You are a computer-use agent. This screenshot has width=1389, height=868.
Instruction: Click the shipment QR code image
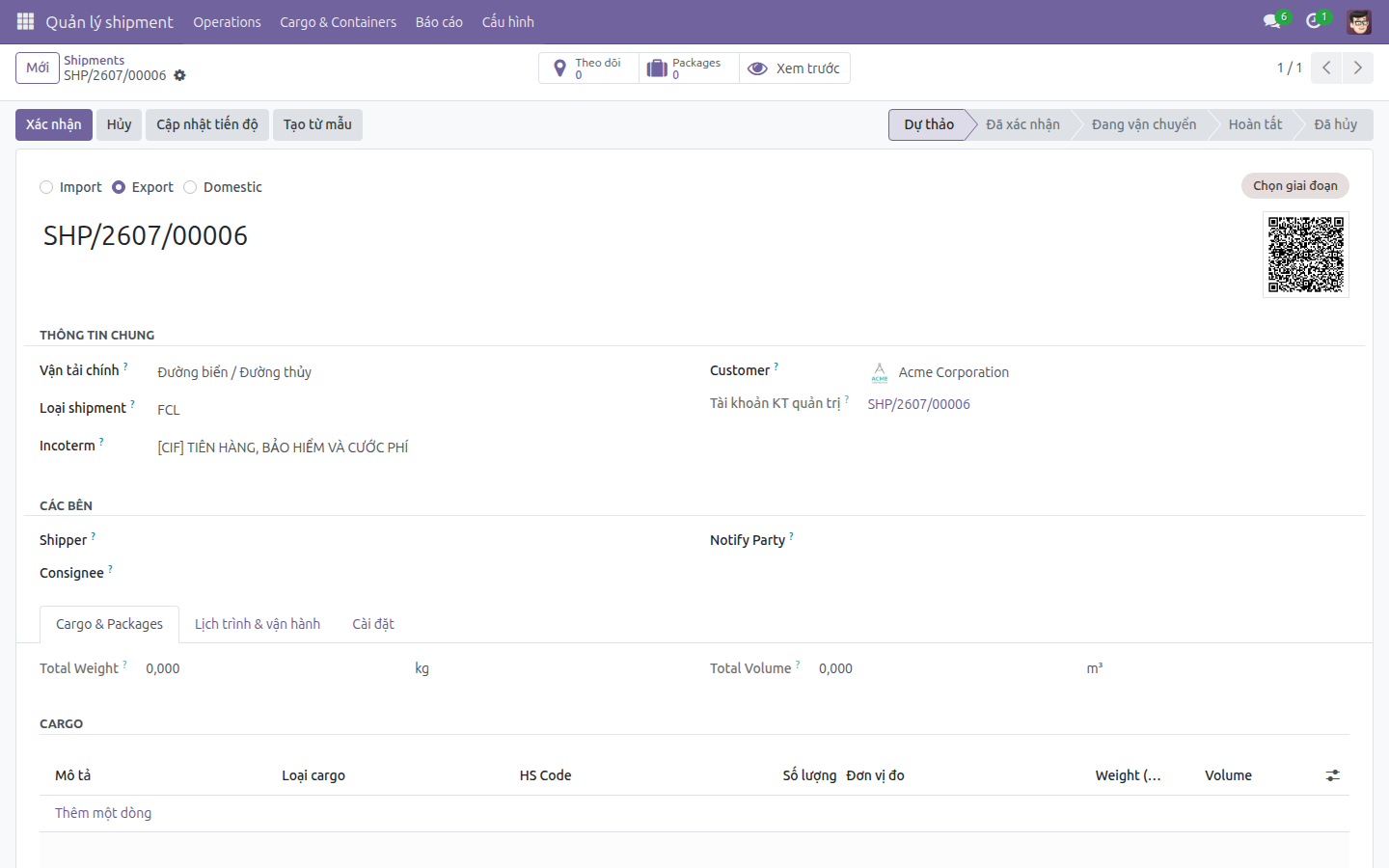1306,255
